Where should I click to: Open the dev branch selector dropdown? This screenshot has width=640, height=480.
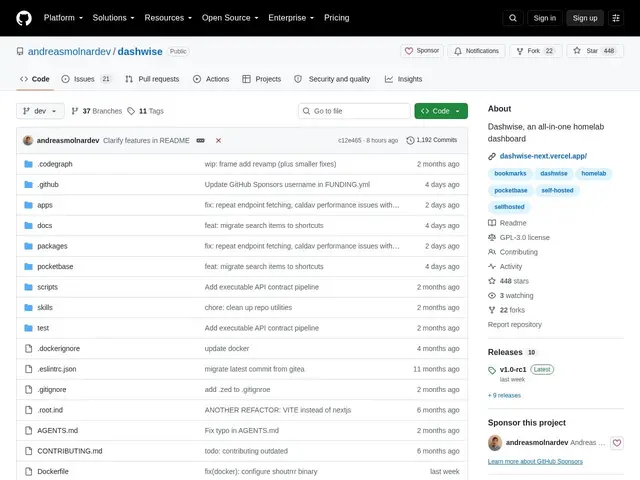coord(40,111)
